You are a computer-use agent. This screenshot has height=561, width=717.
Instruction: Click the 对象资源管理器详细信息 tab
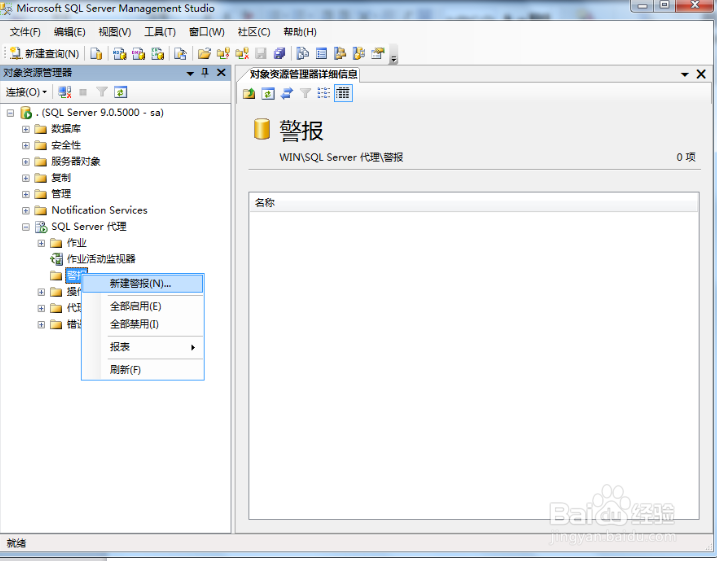pos(303,74)
